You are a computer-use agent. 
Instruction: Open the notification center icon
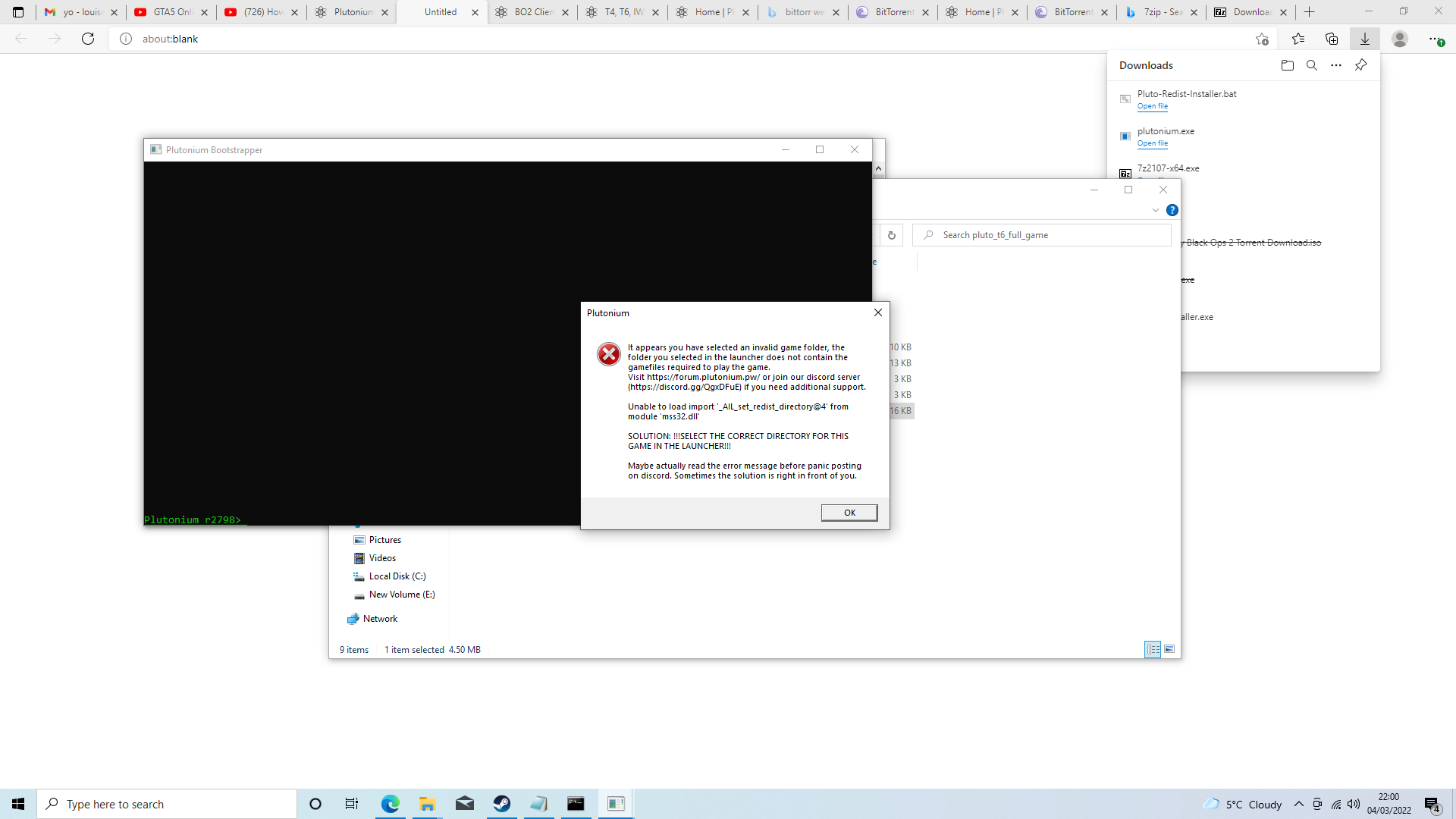point(1432,804)
